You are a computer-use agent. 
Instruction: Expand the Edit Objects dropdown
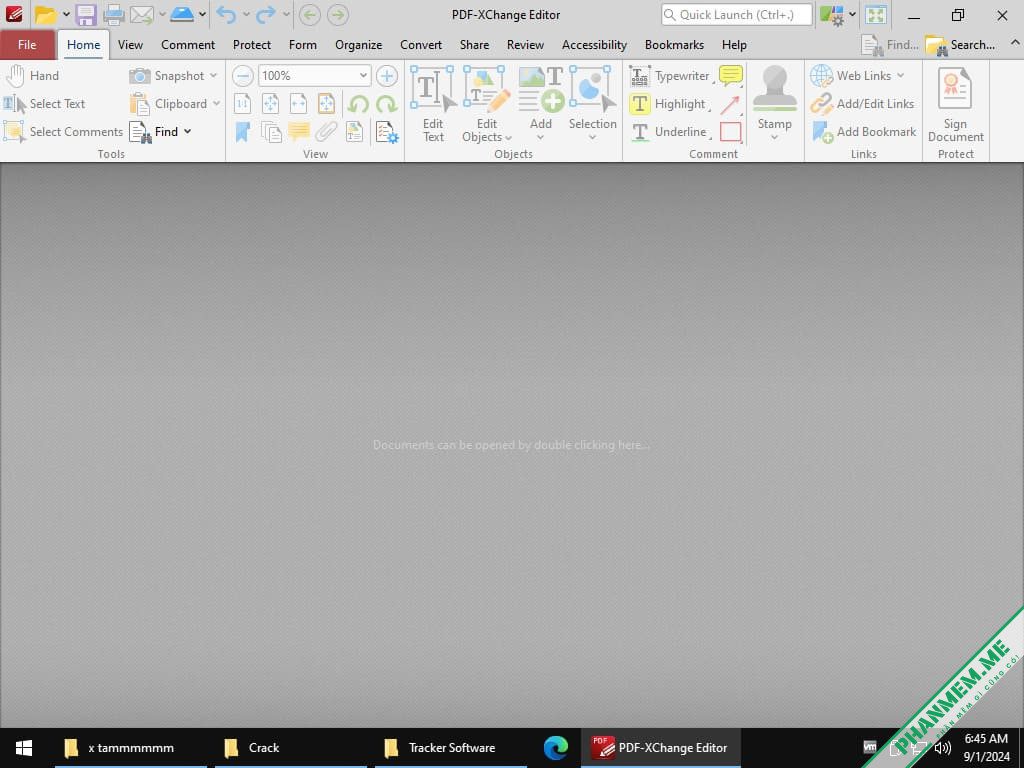coord(508,138)
